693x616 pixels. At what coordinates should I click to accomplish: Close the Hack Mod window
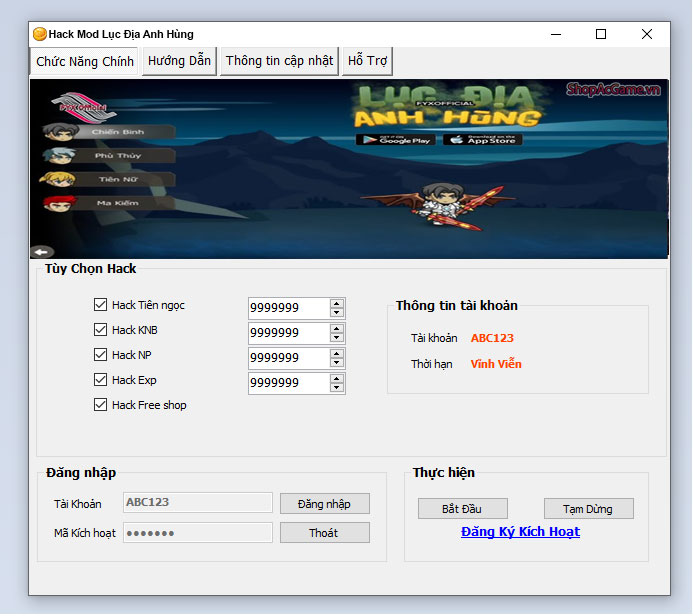(647, 34)
